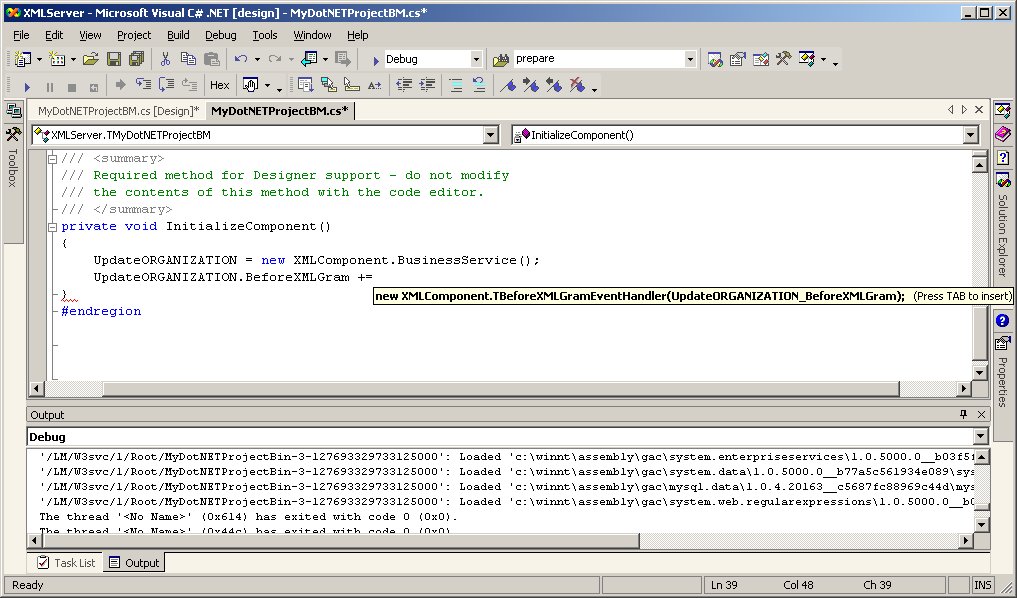Switch to MyDotNETProjectBM.cs [Design] tab

click(118, 111)
